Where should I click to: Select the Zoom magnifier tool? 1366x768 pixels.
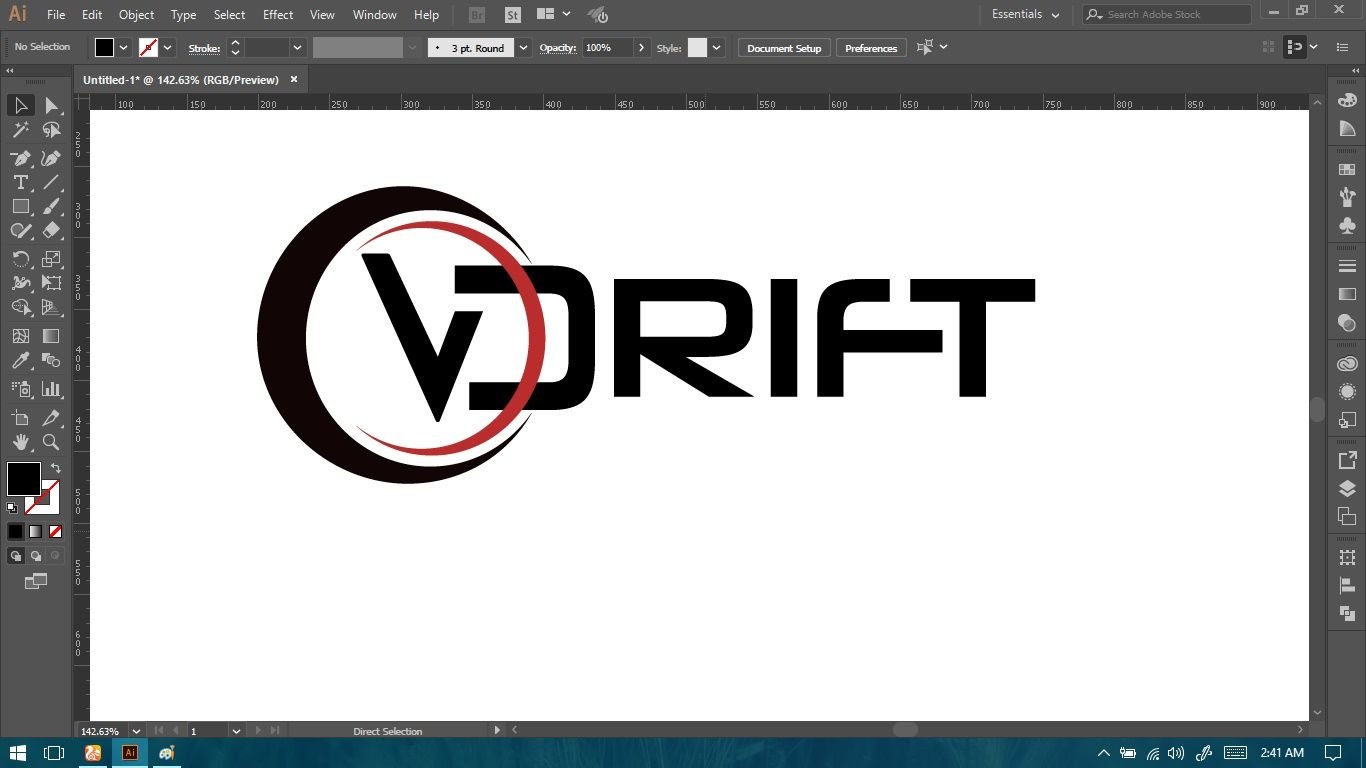[x=51, y=442]
